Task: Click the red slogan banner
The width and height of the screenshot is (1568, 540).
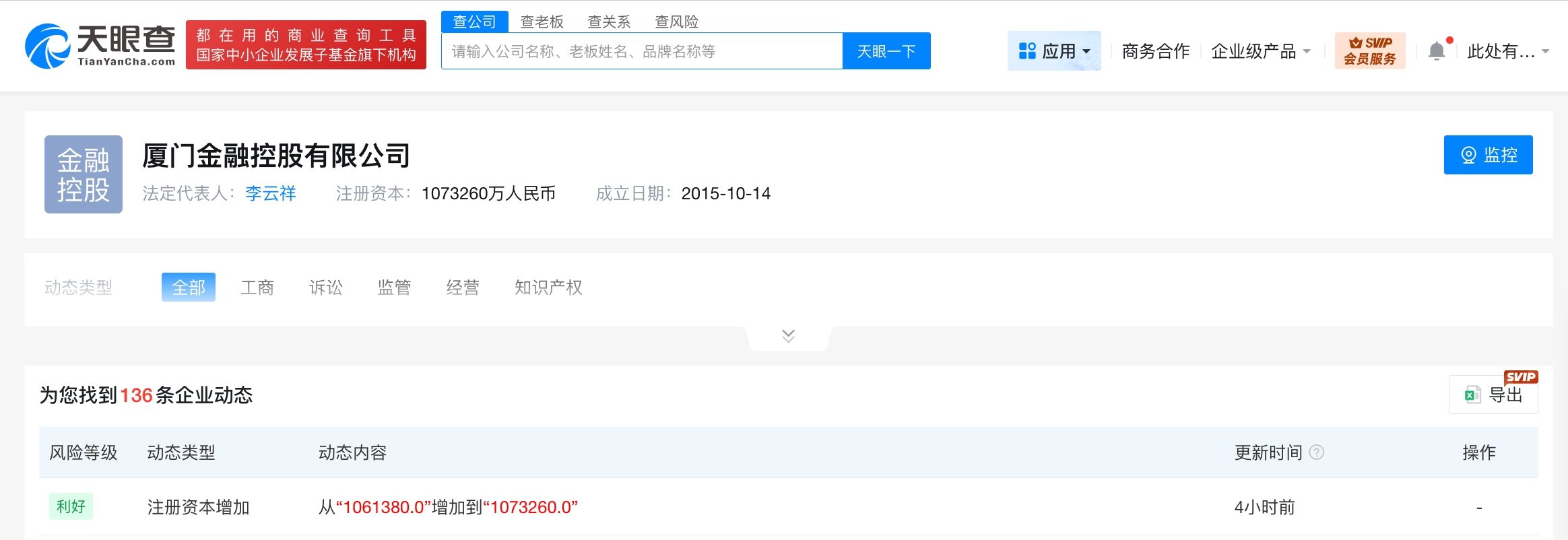Action: point(306,44)
